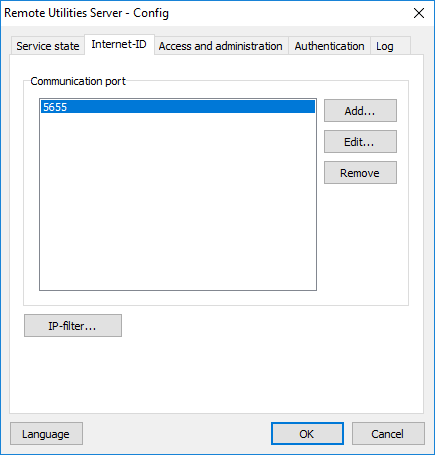Image resolution: width=435 pixels, height=455 pixels.
Task: Open the IP-filter... settings
Action: pos(73,326)
